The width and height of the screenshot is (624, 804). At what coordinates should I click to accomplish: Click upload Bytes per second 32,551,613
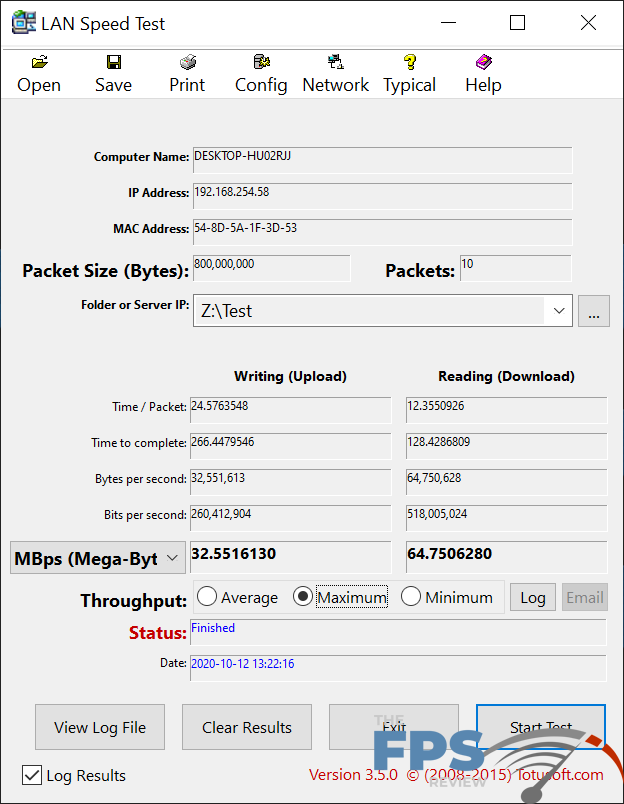[x=291, y=482]
